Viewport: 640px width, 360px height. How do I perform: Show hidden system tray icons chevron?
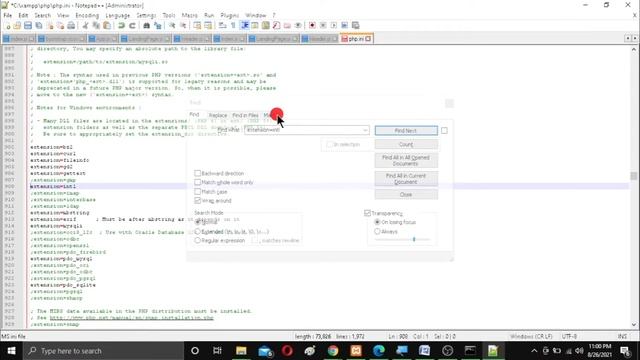(534, 351)
